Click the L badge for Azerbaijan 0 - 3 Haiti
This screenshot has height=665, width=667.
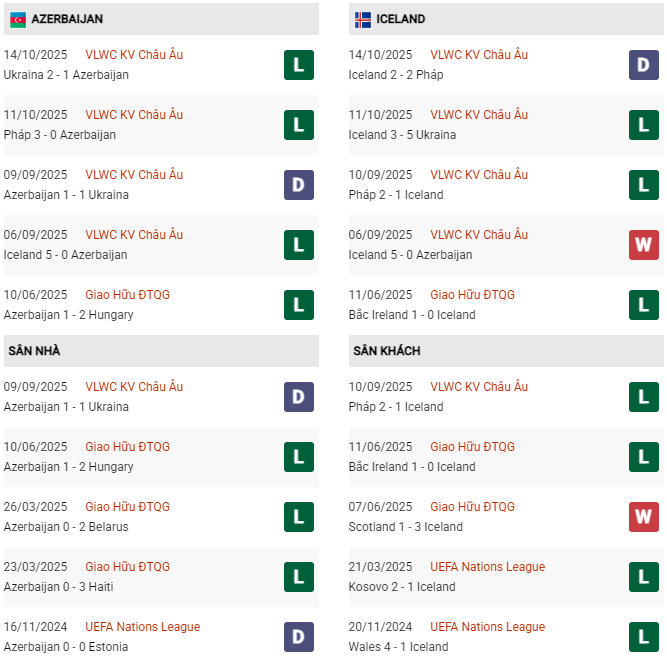click(x=298, y=577)
